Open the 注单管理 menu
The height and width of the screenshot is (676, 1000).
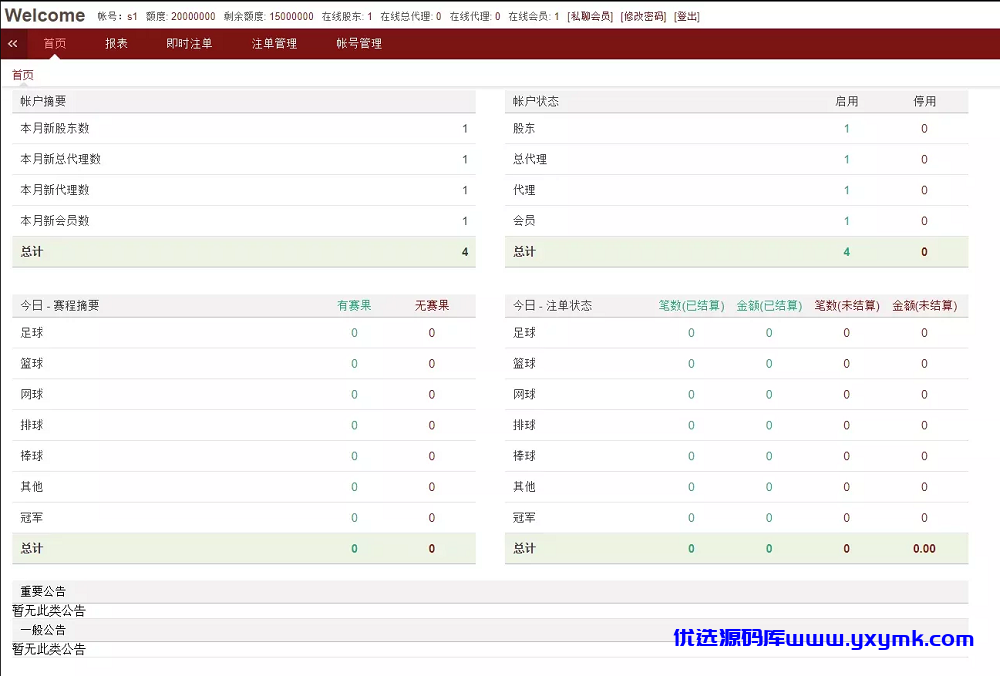click(274, 44)
